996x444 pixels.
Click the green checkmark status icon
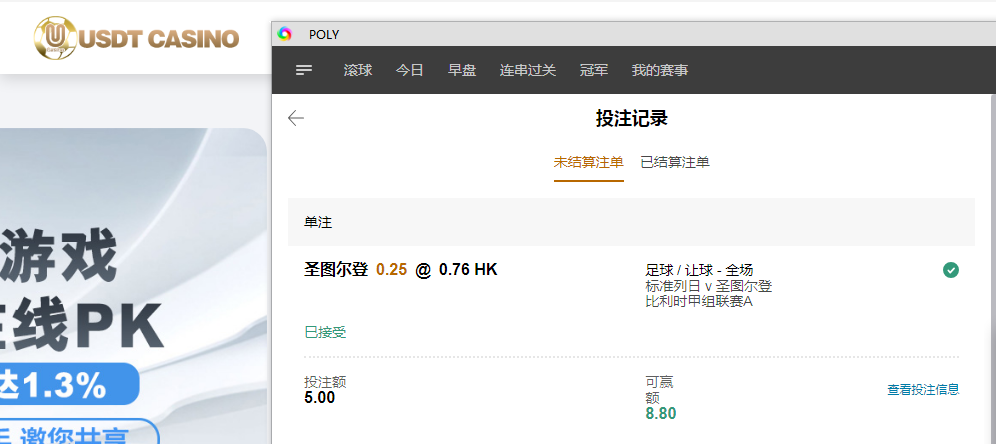[951, 270]
